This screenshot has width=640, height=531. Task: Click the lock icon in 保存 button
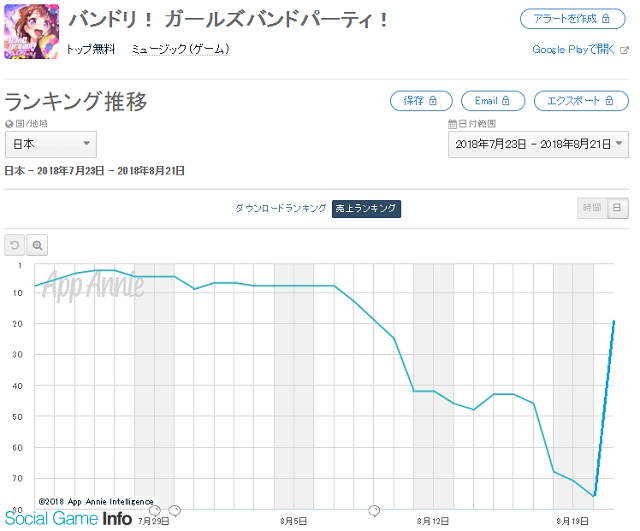point(433,101)
